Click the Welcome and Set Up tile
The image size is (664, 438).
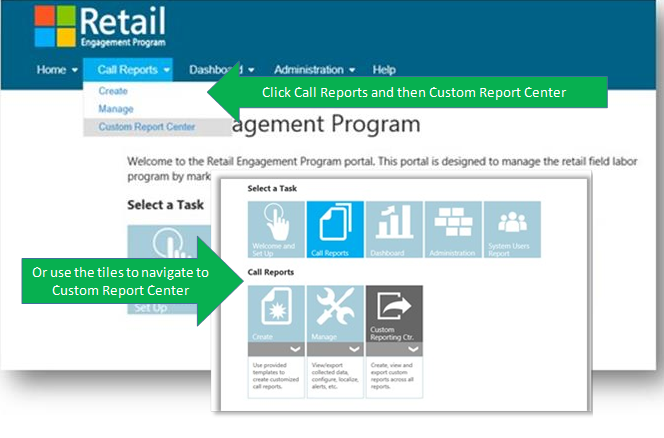click(276, 230)
